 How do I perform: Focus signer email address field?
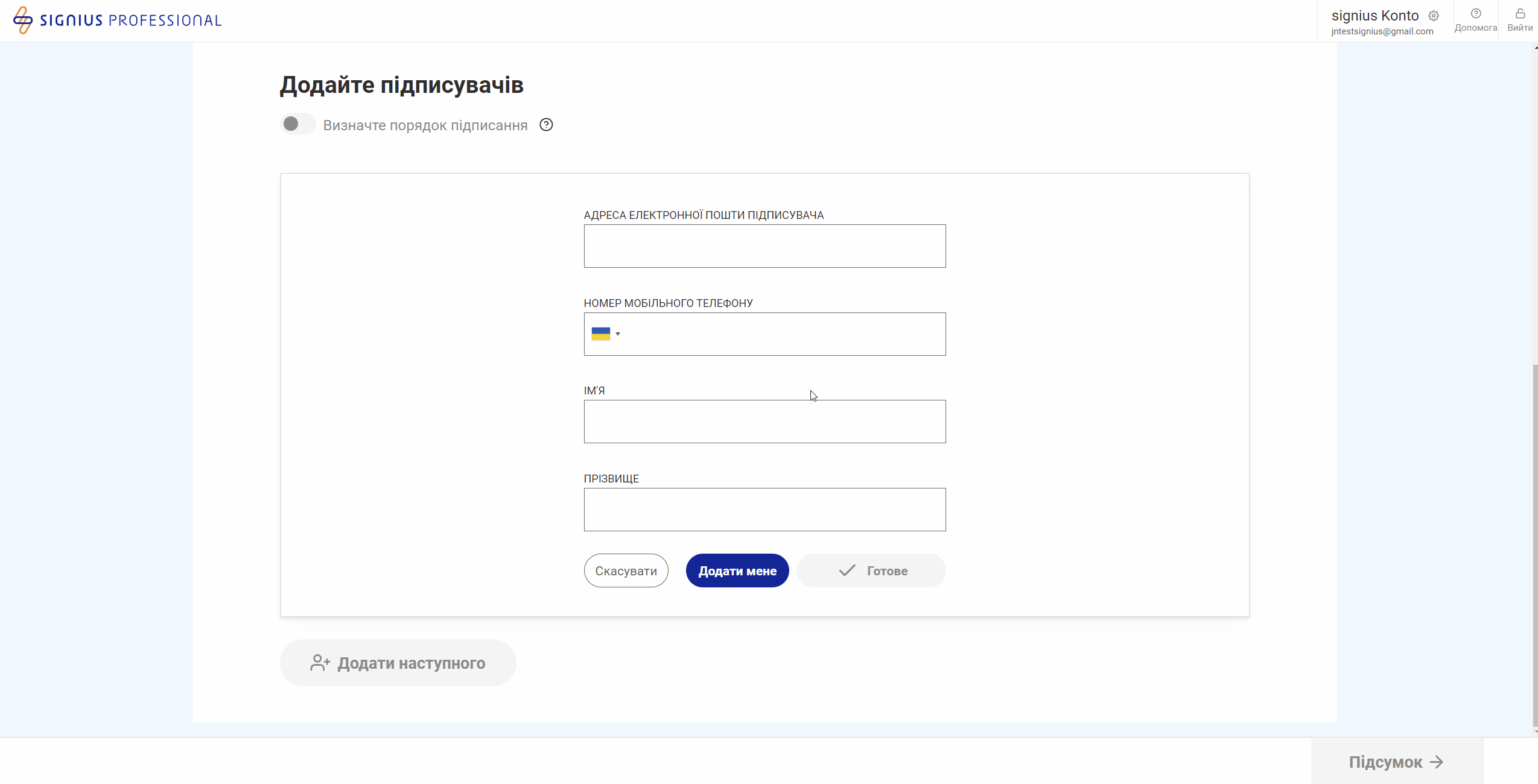pos(764,246)
